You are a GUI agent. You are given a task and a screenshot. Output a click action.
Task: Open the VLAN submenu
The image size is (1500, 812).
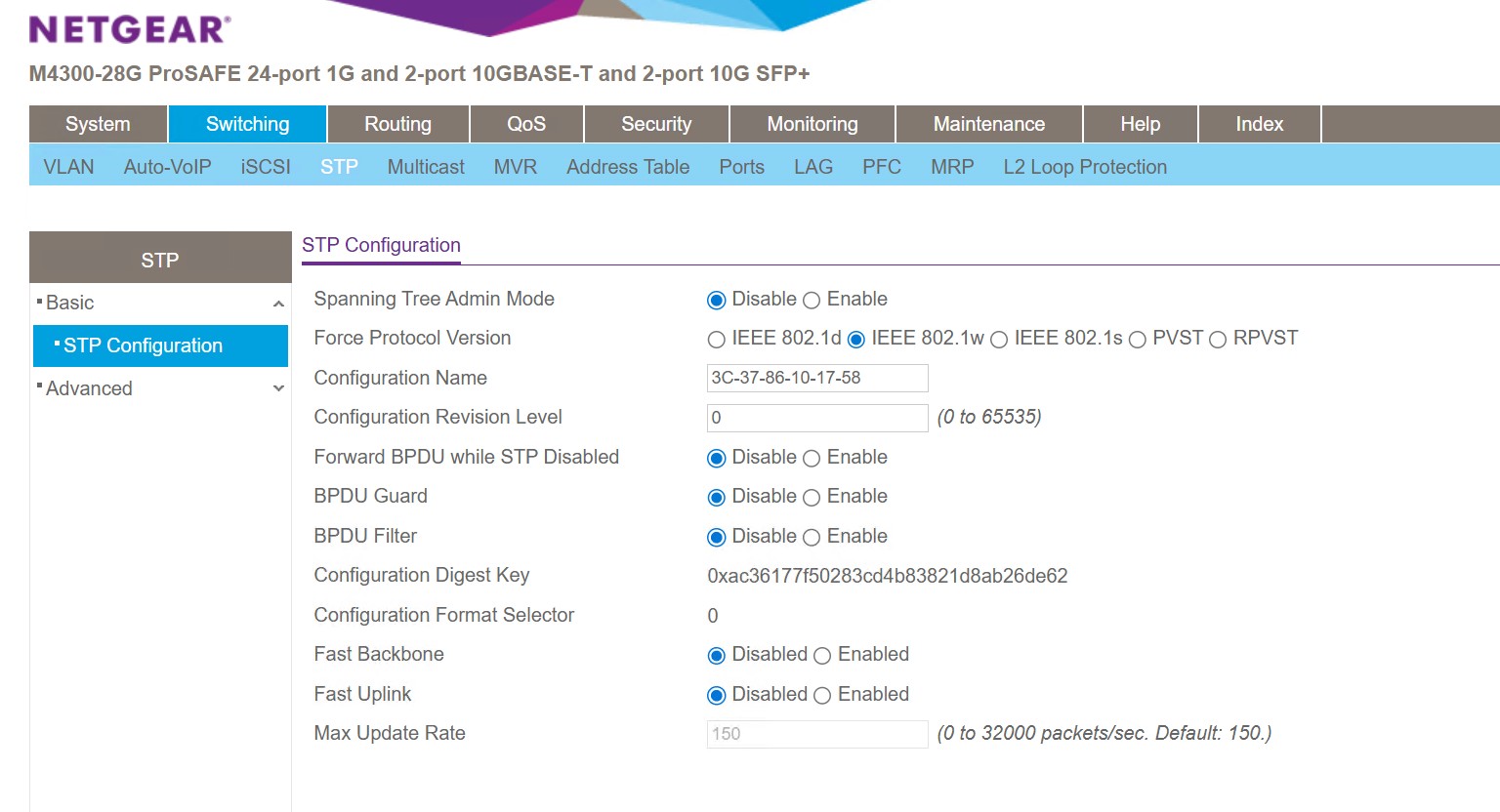68,167
